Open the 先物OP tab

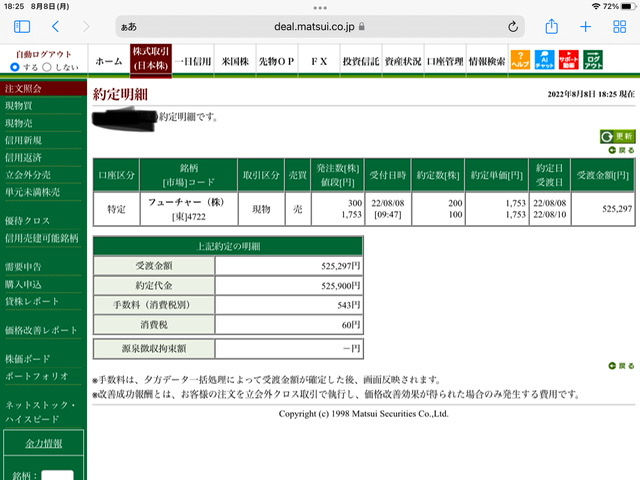(x=277, y=61)
